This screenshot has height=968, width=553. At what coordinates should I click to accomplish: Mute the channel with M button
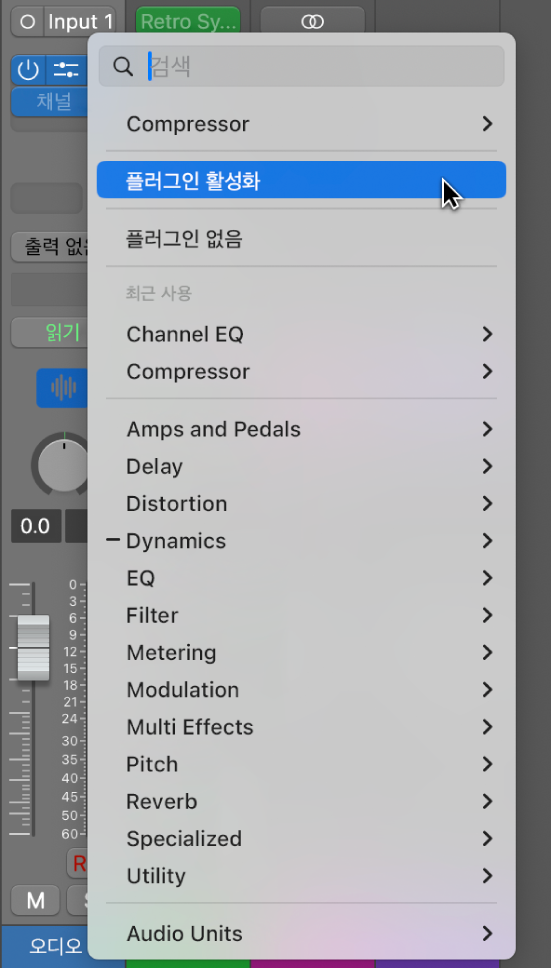pyautogui.click(x=35, y=901)
